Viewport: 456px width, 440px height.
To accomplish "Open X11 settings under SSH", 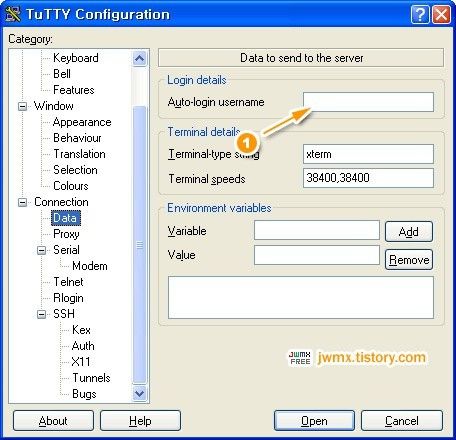I will [81, 362].
